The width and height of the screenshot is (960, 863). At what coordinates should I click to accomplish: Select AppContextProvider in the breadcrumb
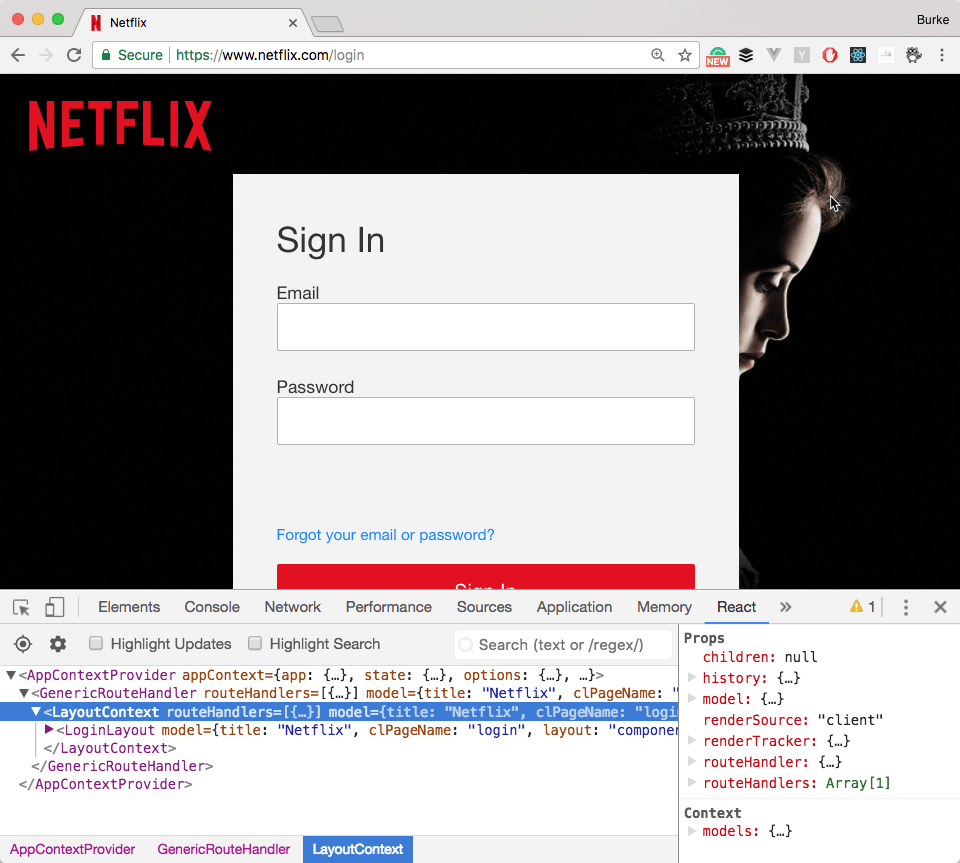point(72,850)
